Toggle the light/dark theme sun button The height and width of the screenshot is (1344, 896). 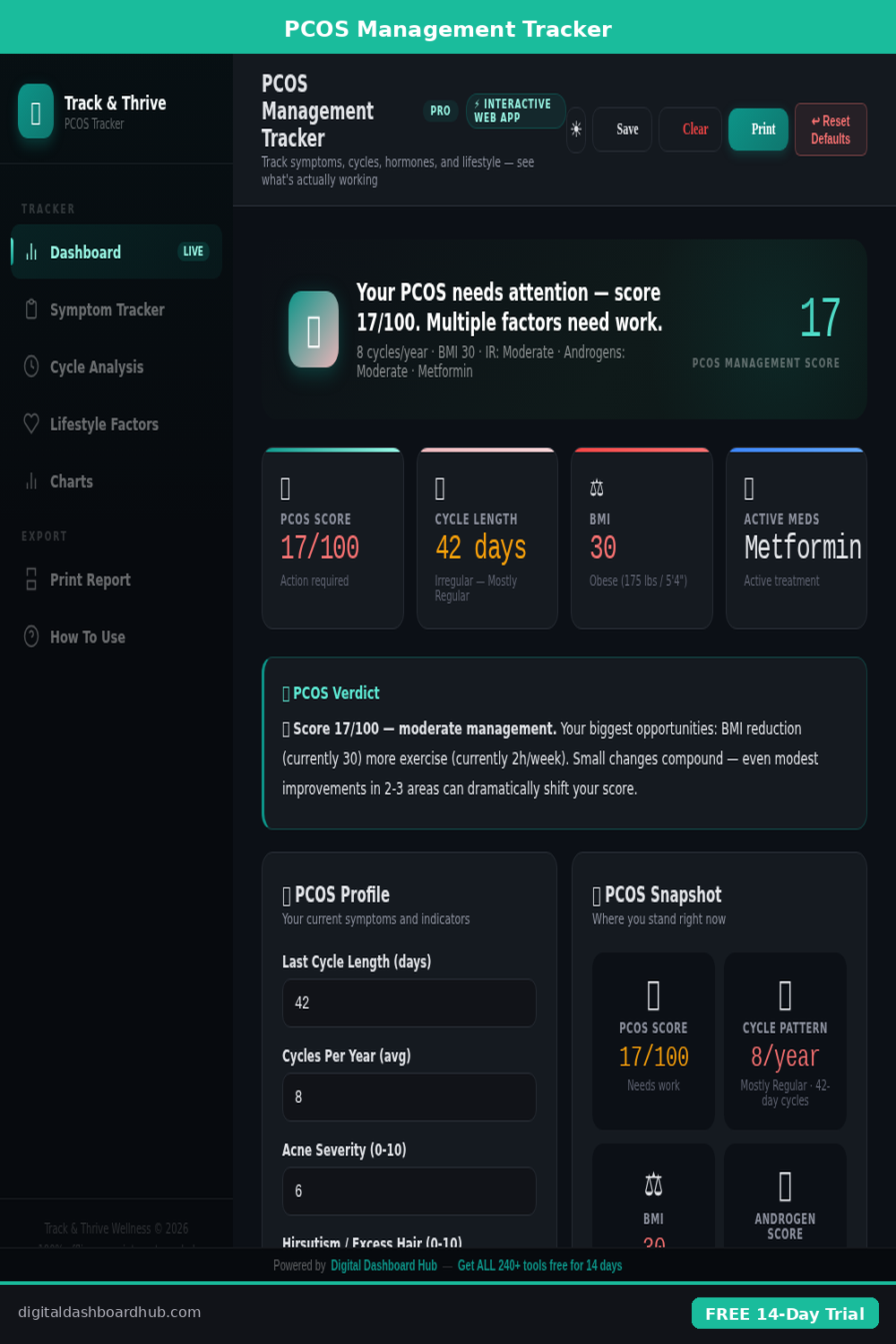tap(576, 130)
